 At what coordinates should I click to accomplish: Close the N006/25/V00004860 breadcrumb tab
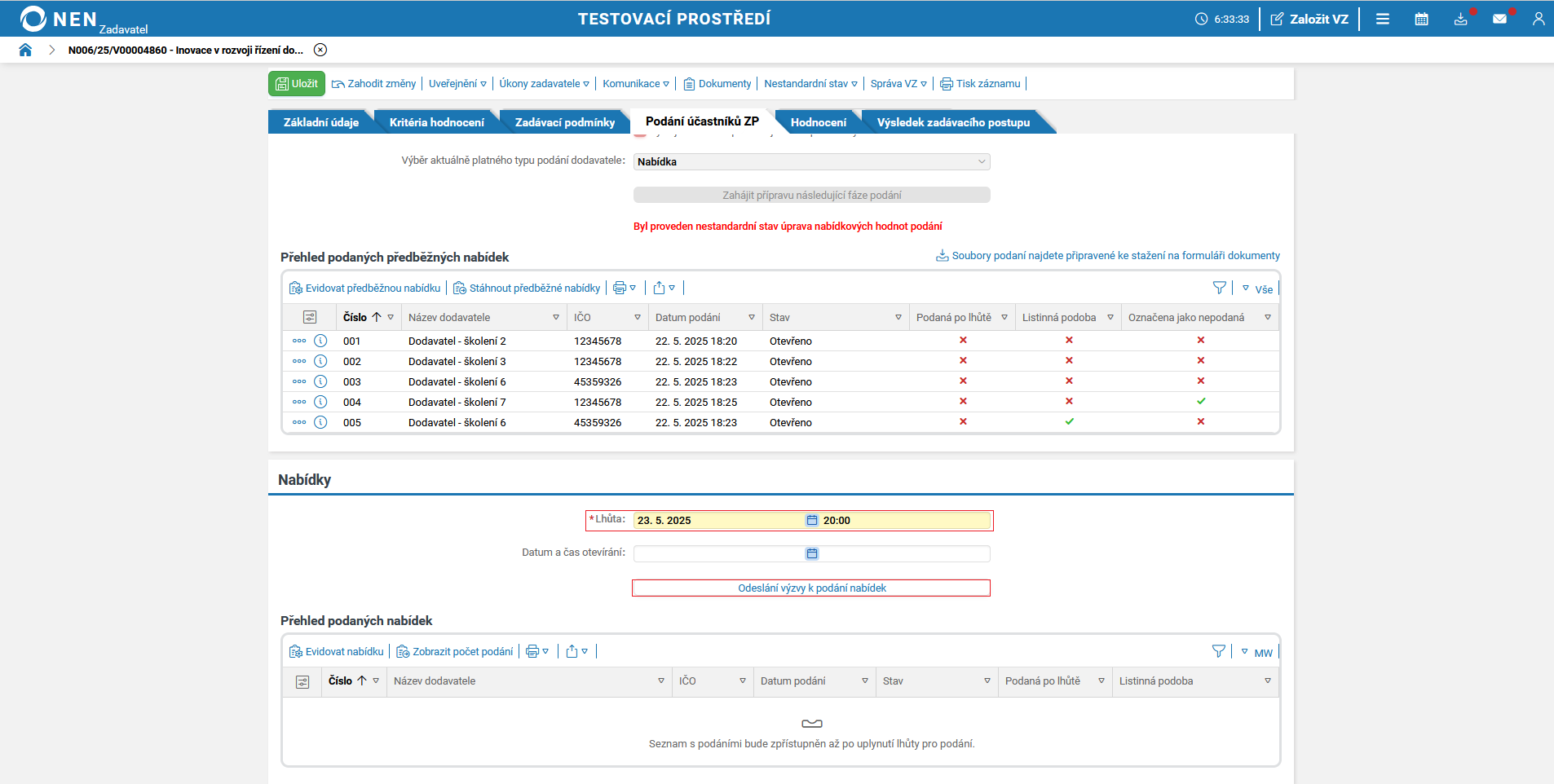[320, 51]
